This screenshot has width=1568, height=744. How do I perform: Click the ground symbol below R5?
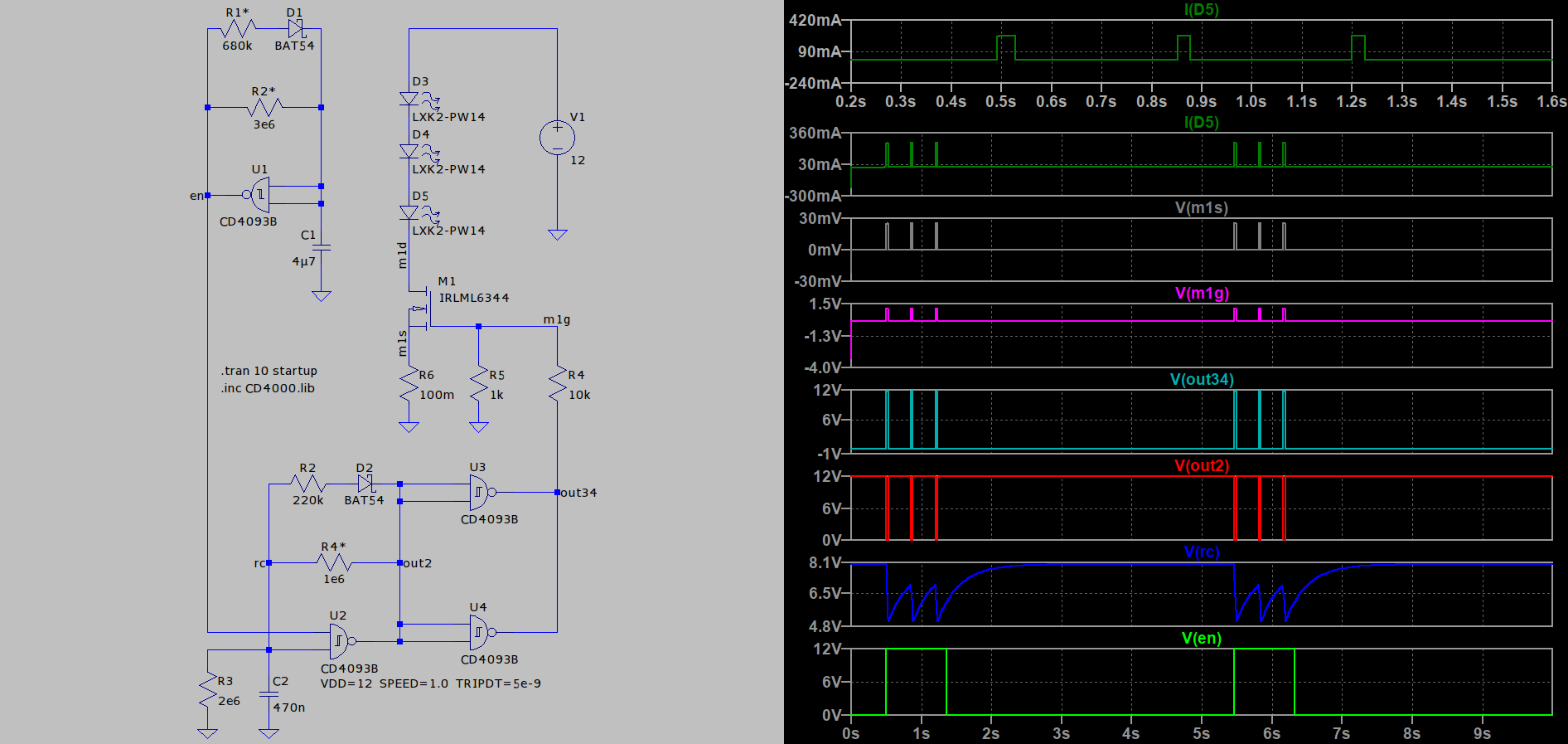pyautogui.click(x=479, y=427)
